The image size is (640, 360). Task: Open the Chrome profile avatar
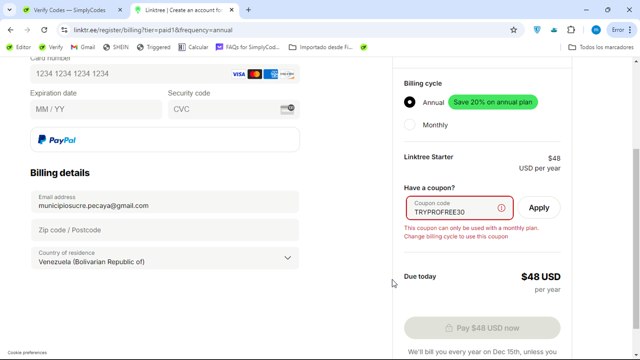(x=596, y=30)
